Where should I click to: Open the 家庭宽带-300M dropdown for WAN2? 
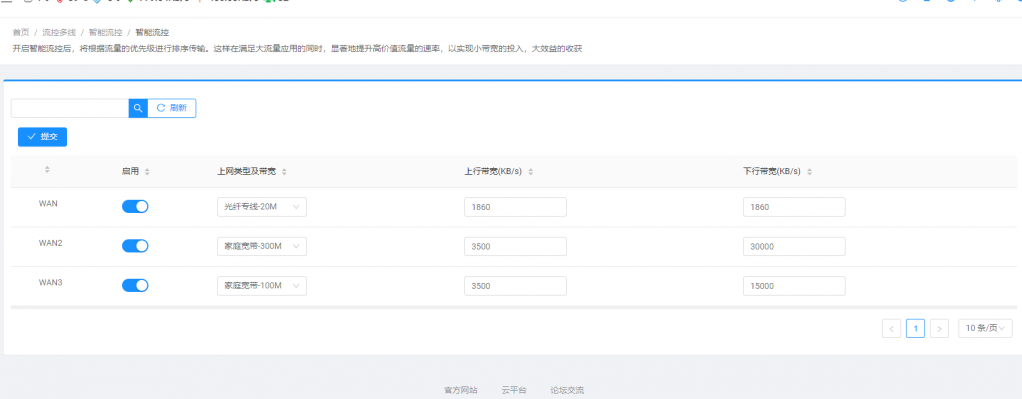point(262,246)
